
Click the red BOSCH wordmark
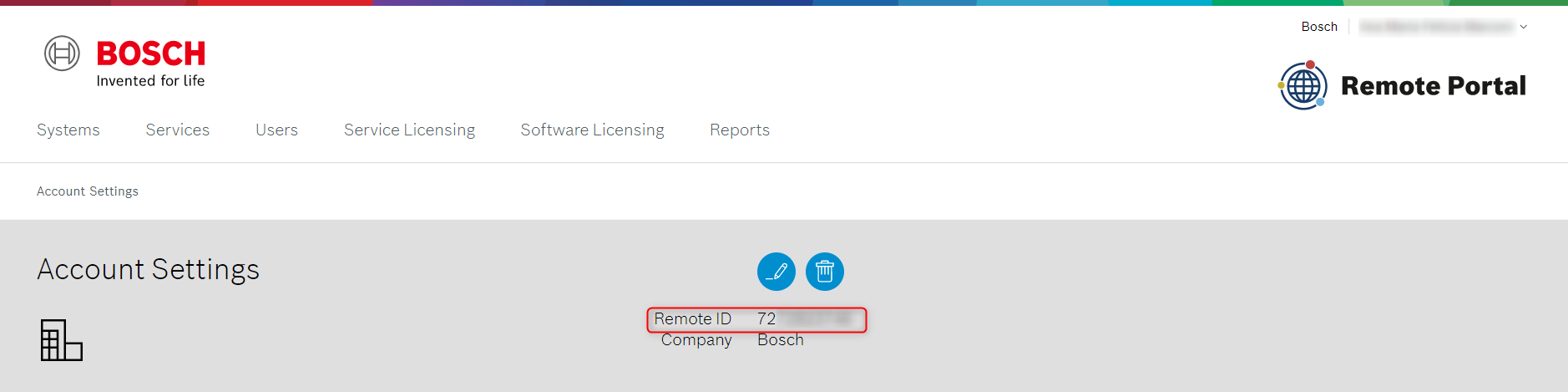[151, 53]
